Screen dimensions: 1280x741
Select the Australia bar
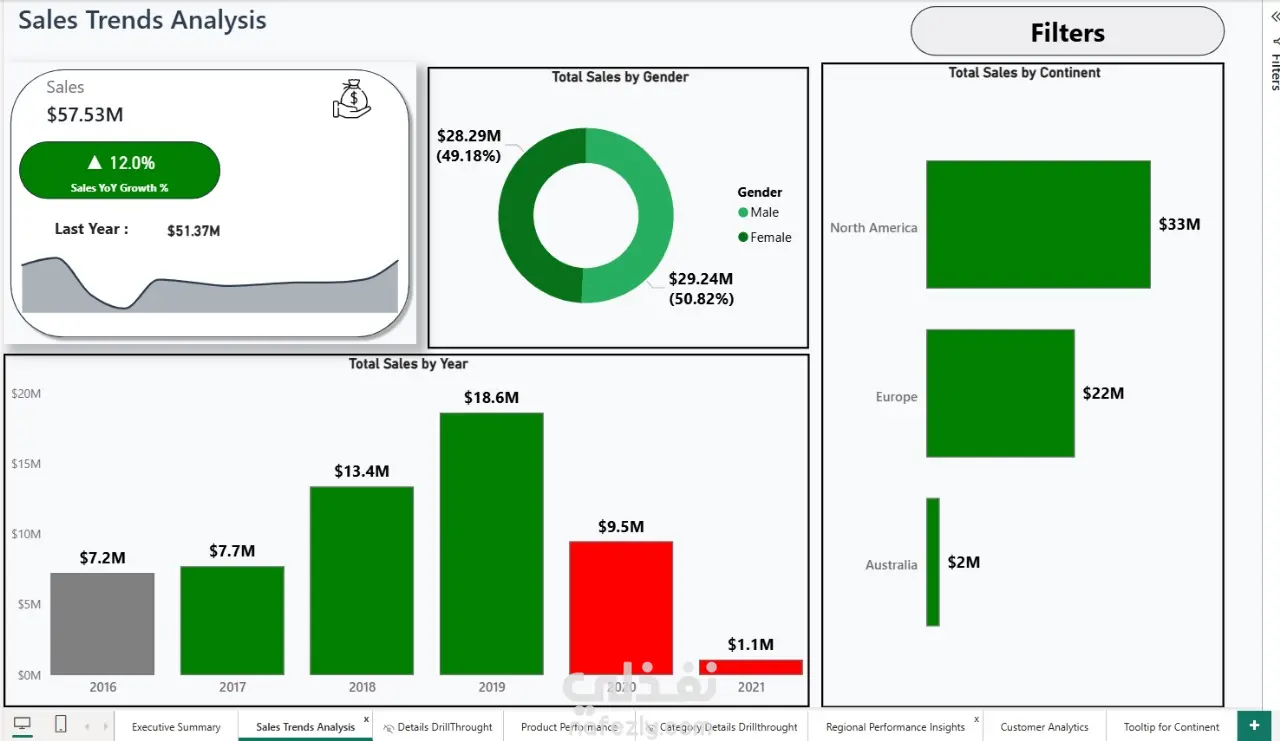point(933,562)
